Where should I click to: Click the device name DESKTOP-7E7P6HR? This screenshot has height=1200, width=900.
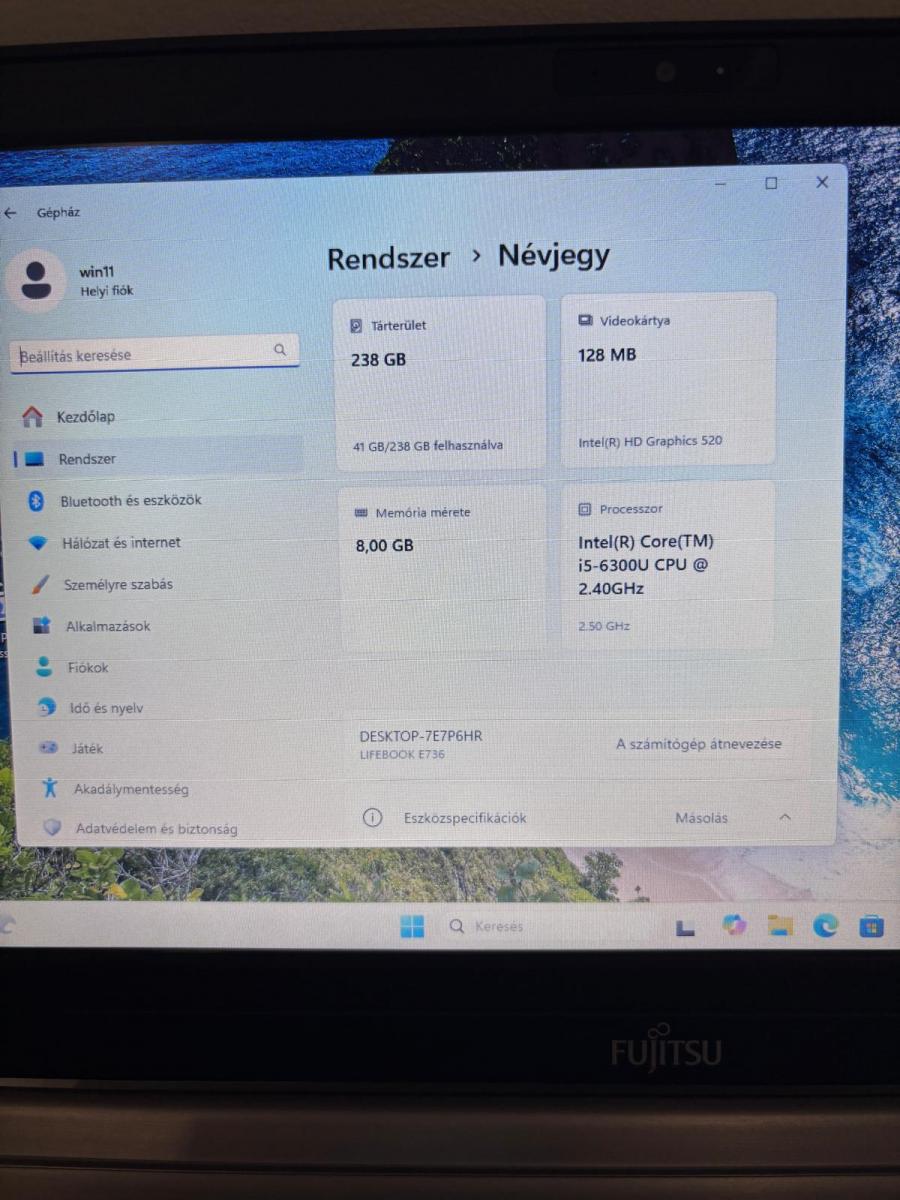click(420, 736)
